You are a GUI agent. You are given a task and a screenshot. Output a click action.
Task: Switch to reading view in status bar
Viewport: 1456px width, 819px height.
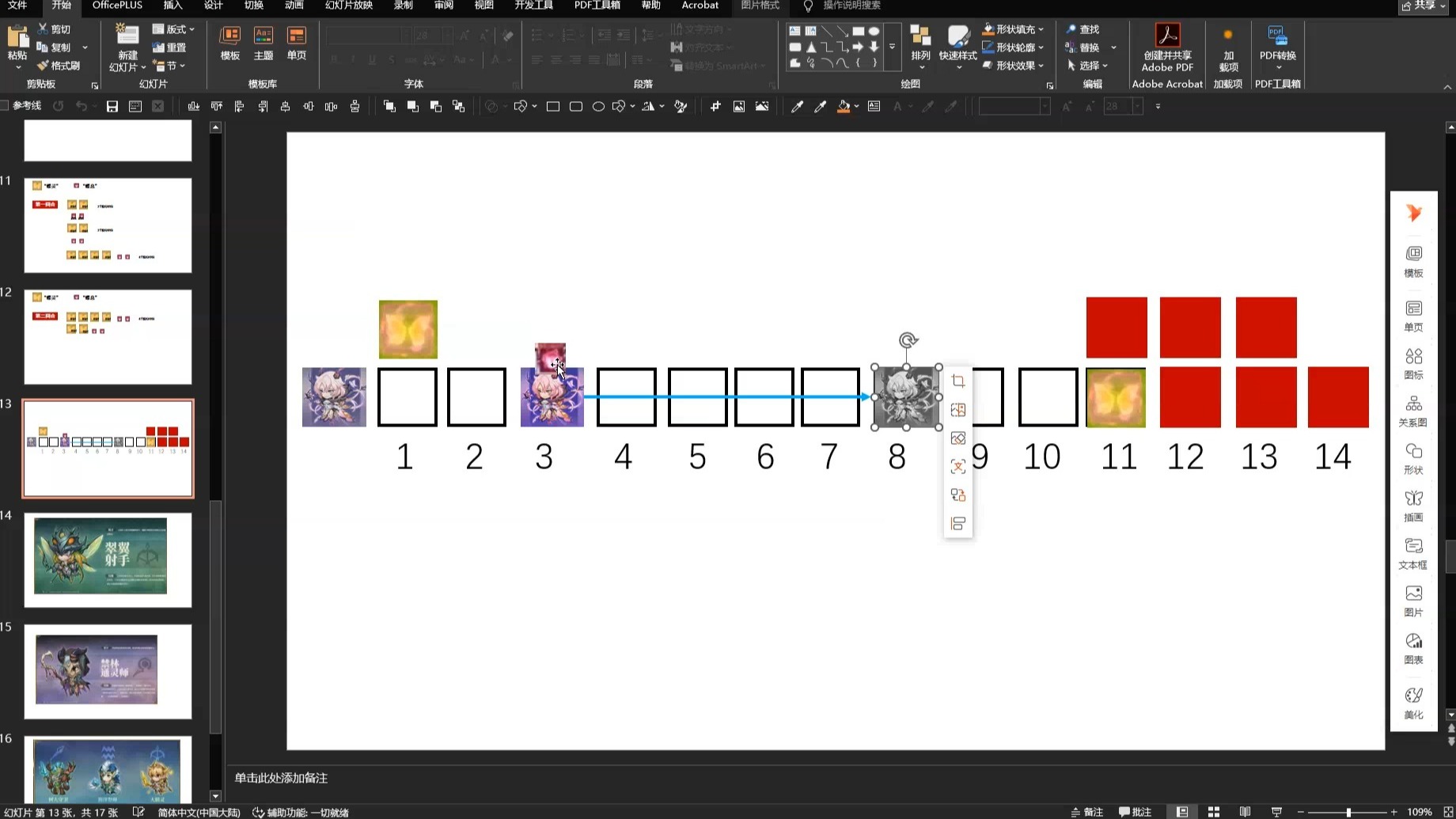[1245, 812]
